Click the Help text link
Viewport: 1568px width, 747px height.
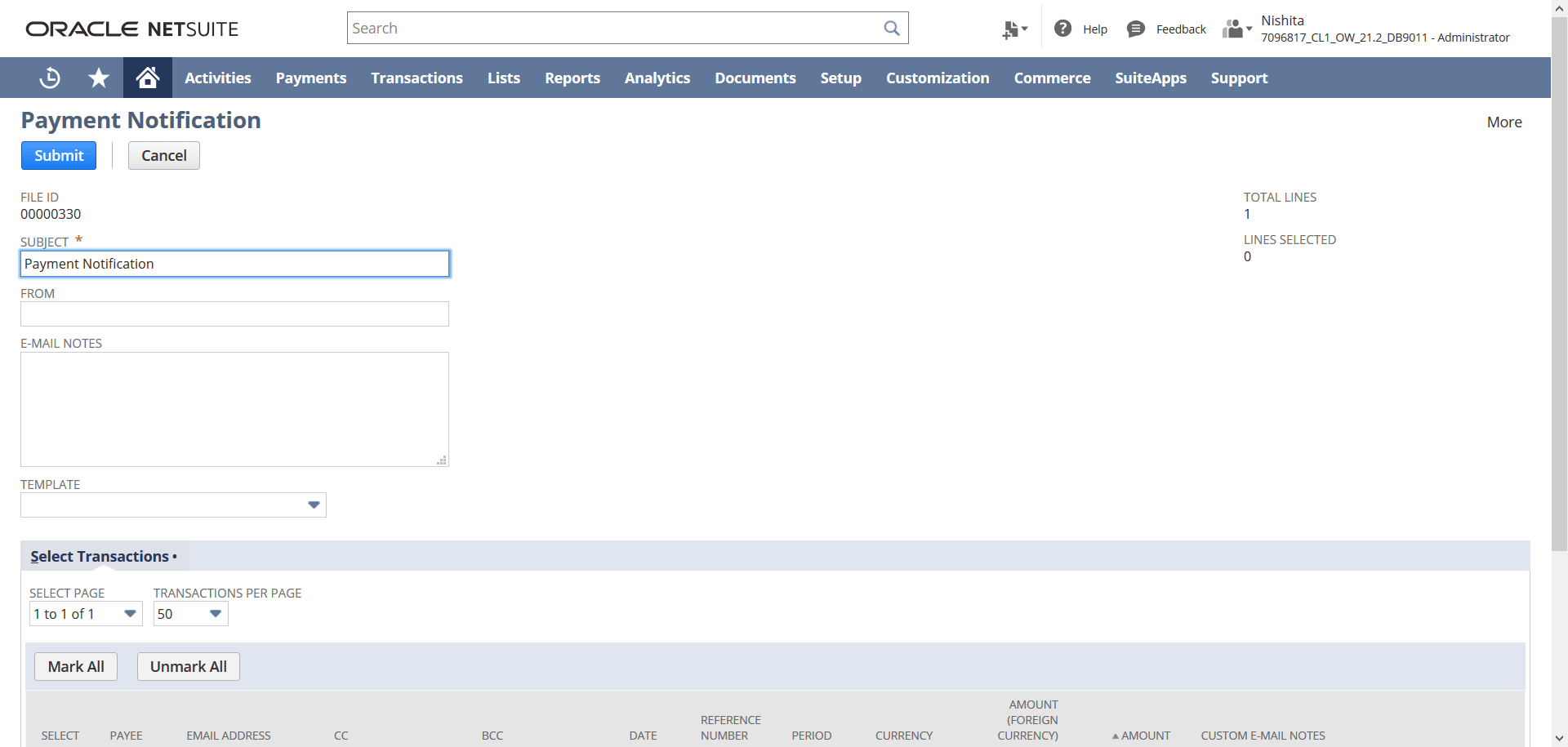click(1095, 29)
